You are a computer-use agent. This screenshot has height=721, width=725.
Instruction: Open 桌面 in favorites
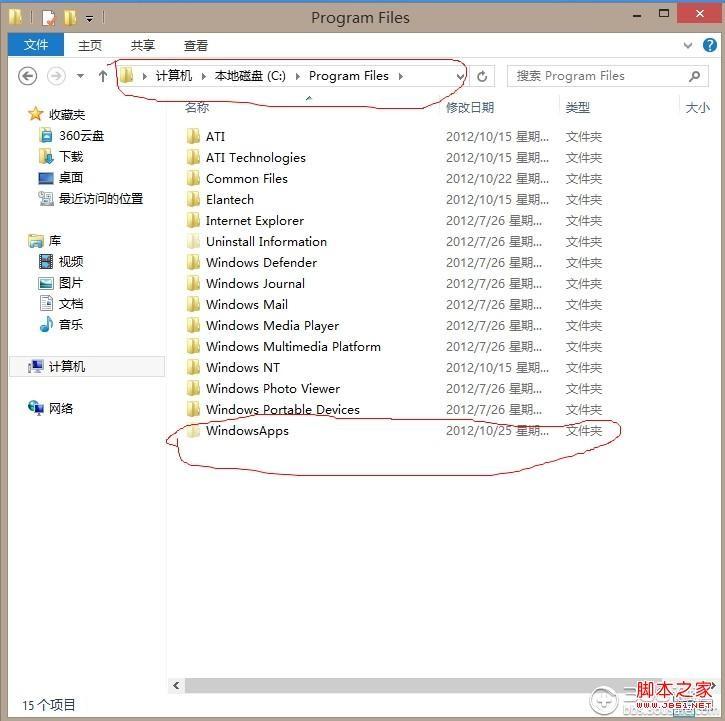pyautogui.click(x=71, y=177)
